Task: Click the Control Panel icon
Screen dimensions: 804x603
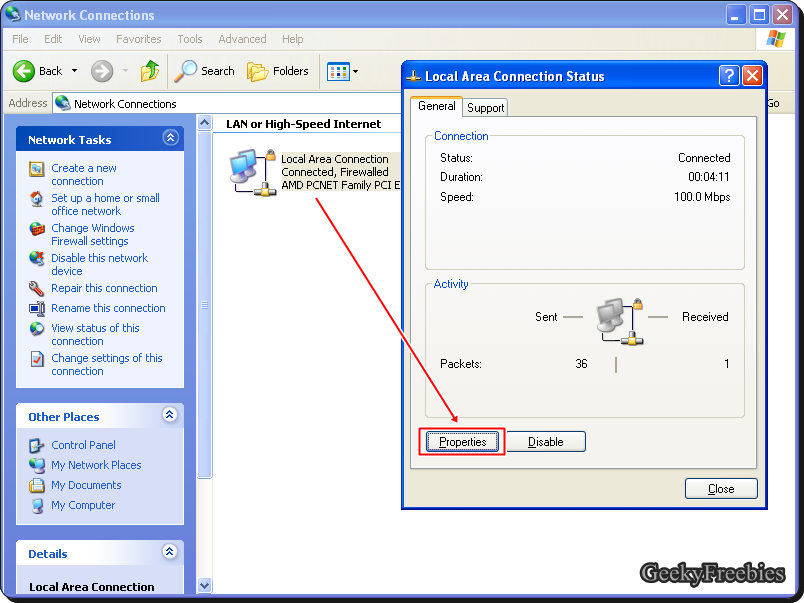Action: [36, 446]
